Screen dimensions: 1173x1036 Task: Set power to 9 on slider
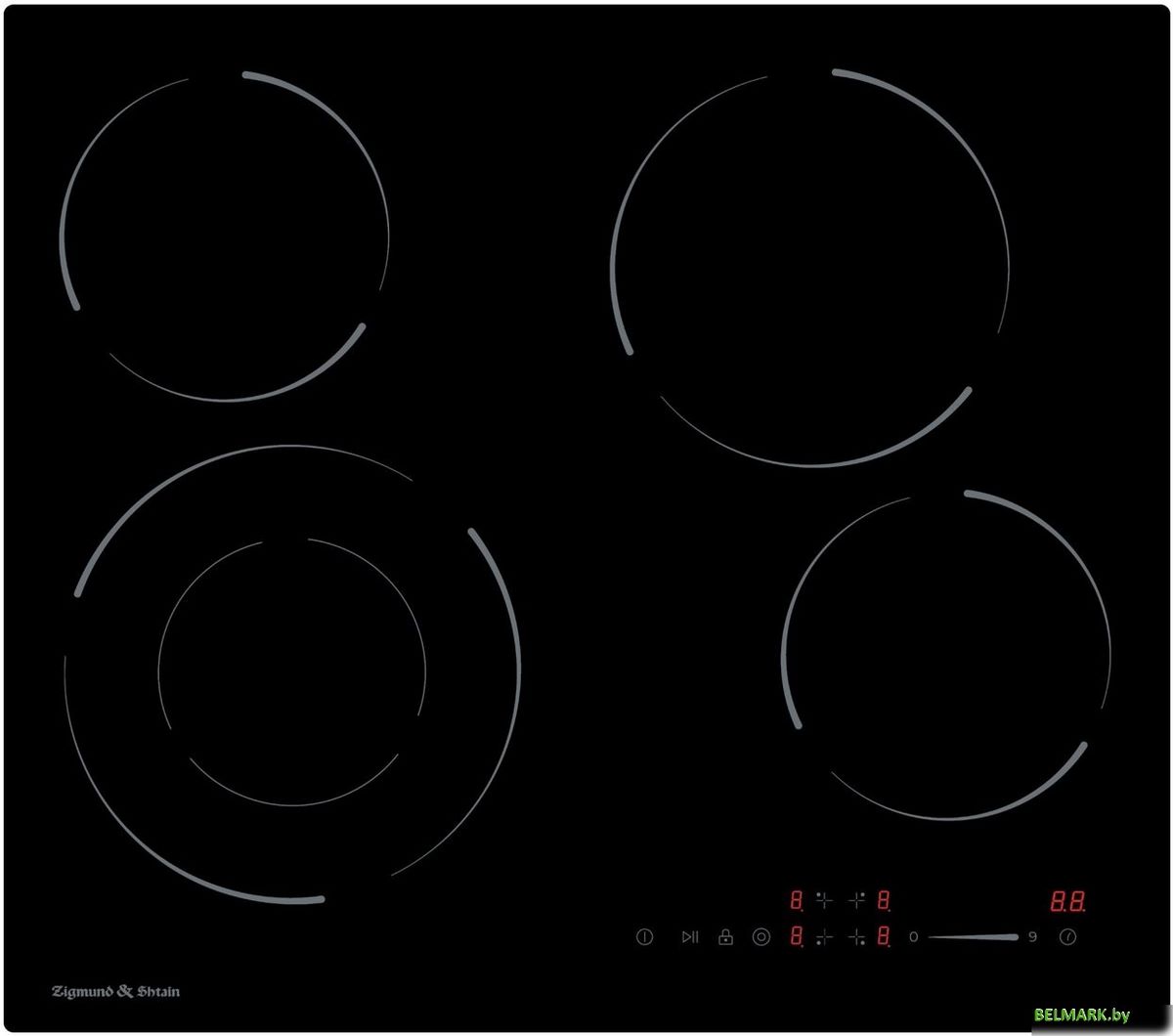click(x=1032, y=937)
